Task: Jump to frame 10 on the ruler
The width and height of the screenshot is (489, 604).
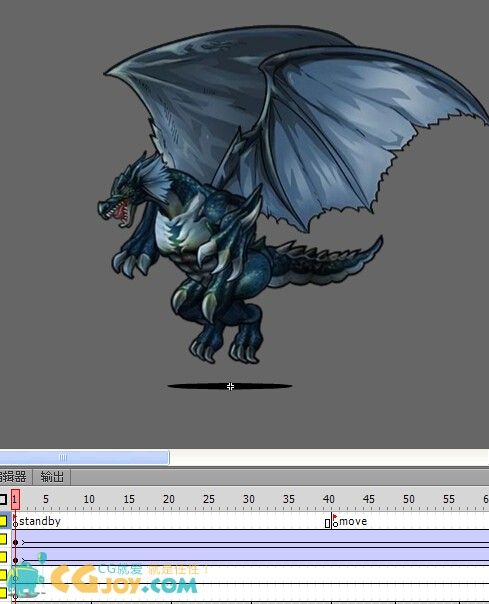Action: click(89, 499)
